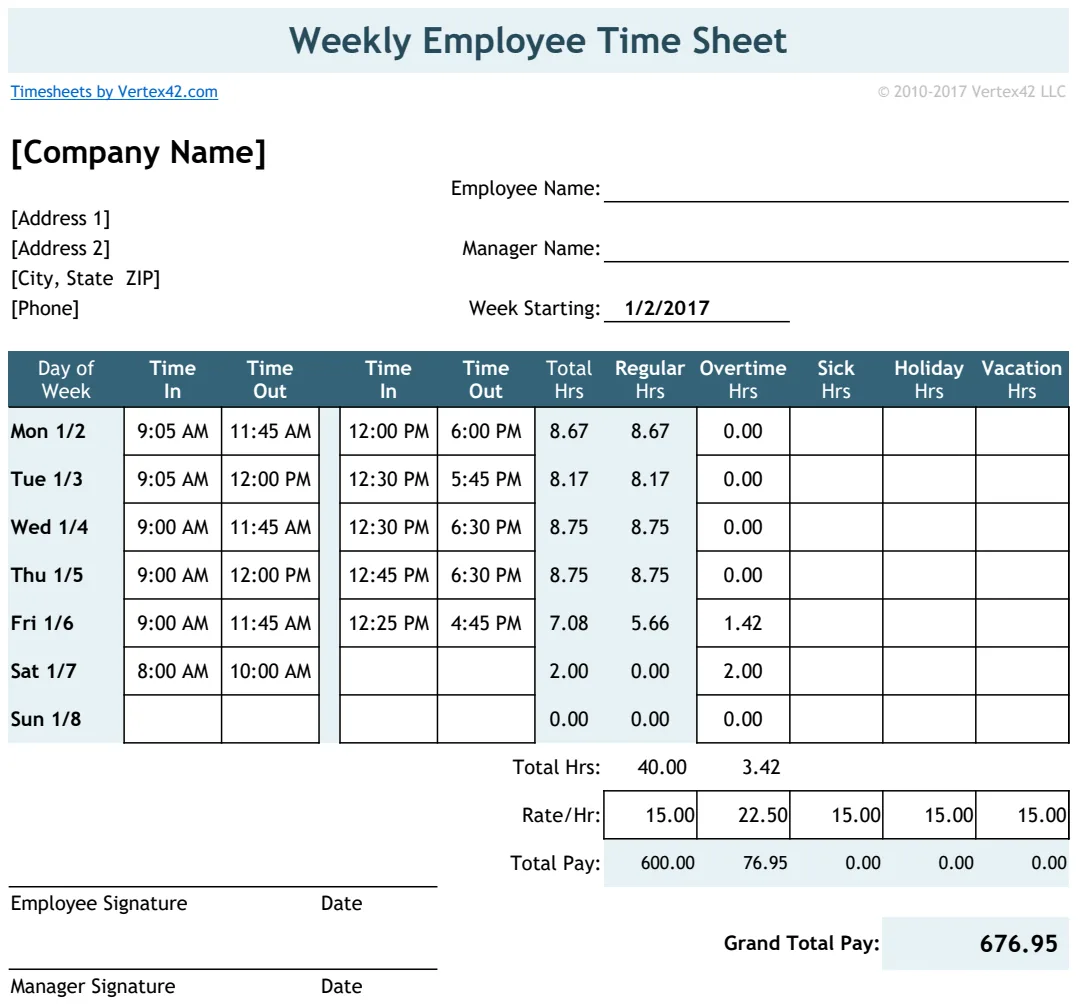Click the Fri 1/6 Time Out cell 4:45 PM

click(x=486, y=623)
